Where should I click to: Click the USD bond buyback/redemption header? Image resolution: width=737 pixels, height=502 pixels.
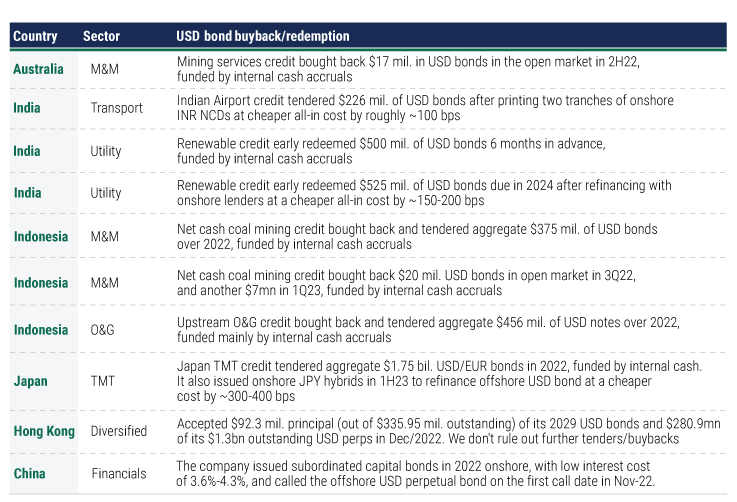(x=262, y=36)
